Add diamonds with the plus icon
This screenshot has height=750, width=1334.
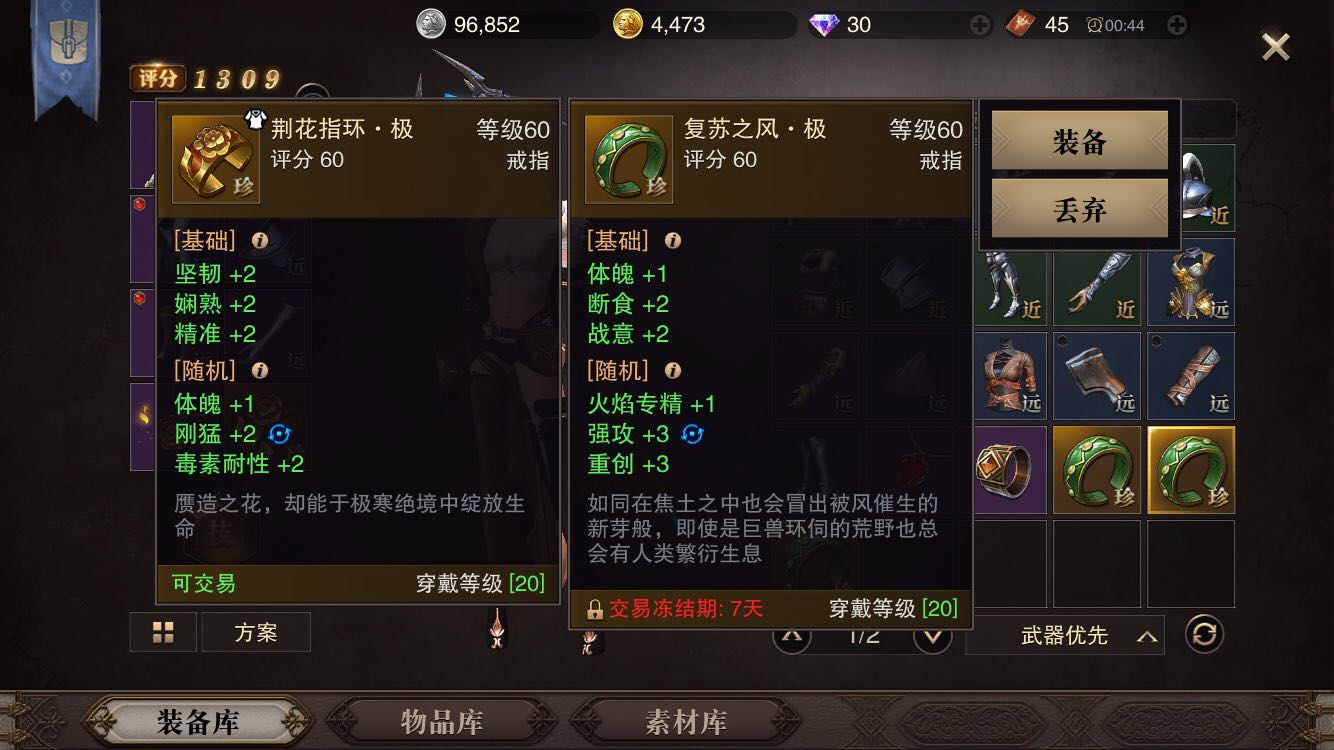tap(980, 25)
